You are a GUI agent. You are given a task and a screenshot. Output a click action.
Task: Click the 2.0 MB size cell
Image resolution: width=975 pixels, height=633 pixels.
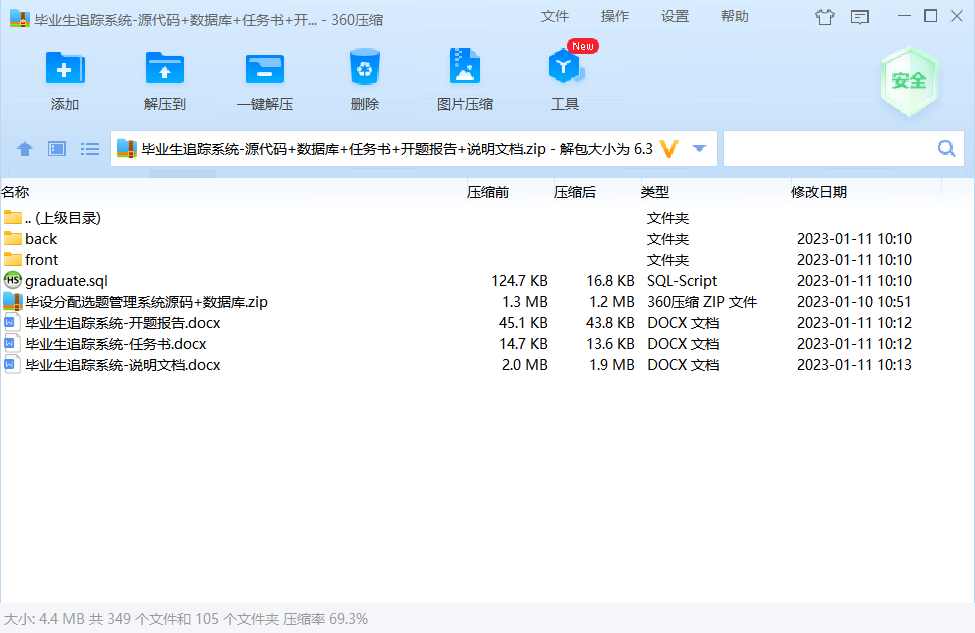pyautogui.click(x=525, y=365)
